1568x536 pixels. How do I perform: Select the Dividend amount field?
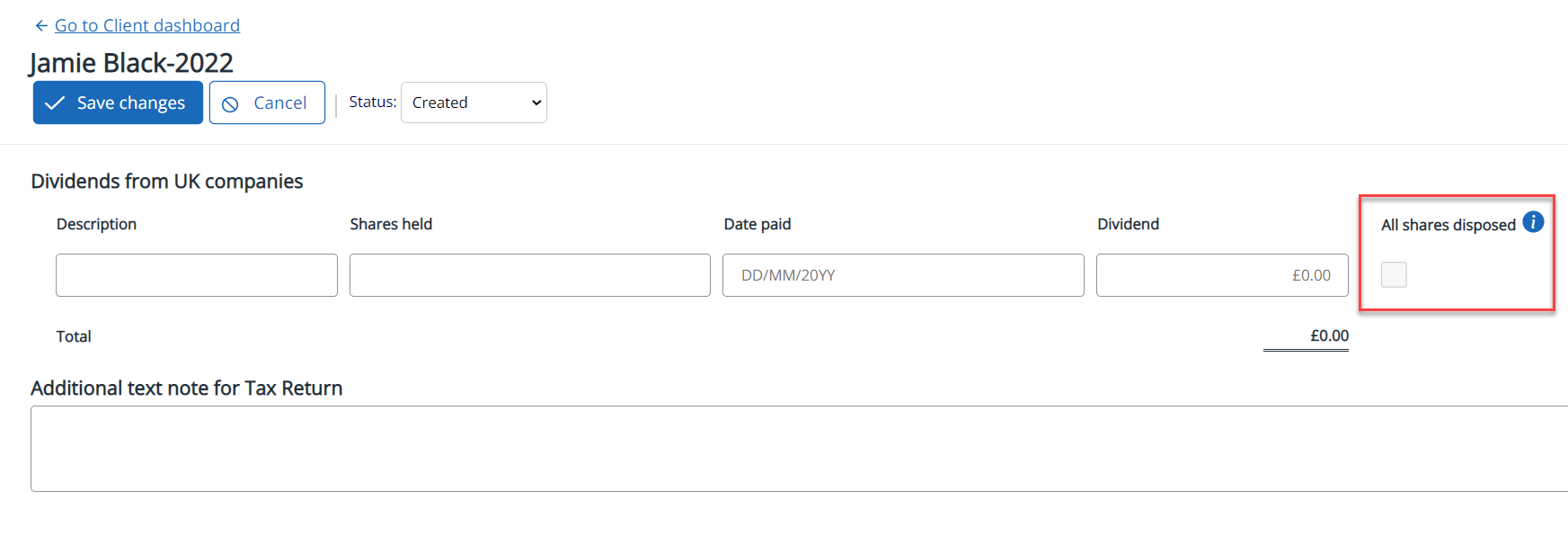[x=1222, y=275]
